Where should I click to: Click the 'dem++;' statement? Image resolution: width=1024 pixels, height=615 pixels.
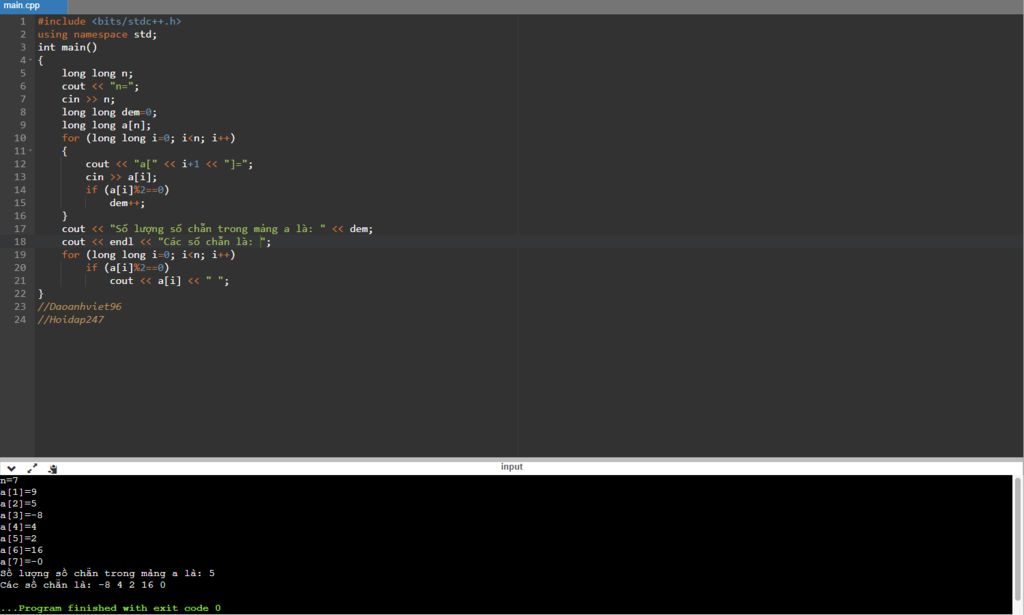127,203
